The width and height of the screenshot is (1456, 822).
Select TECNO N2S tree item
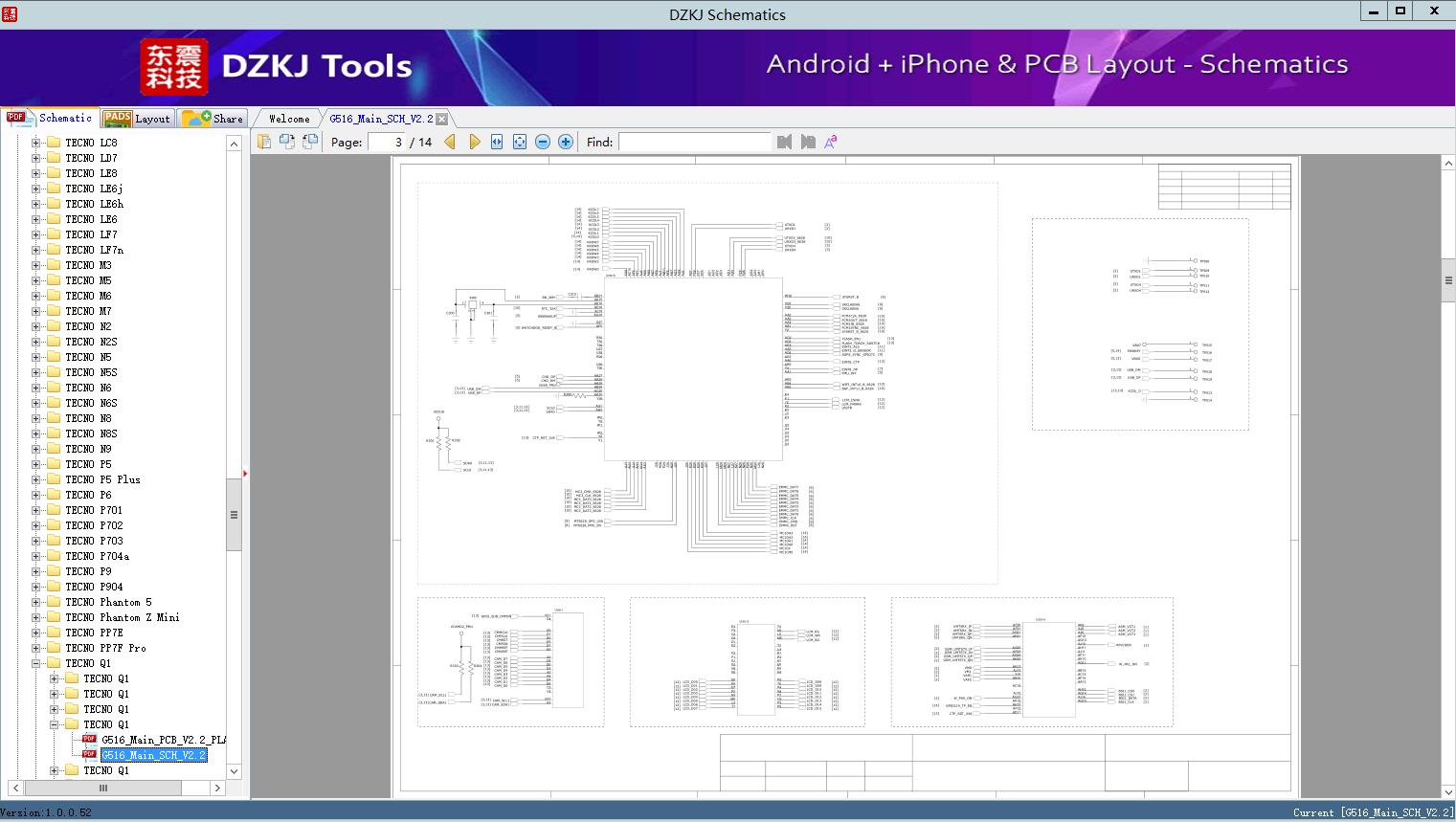click(x=91, y=342)
